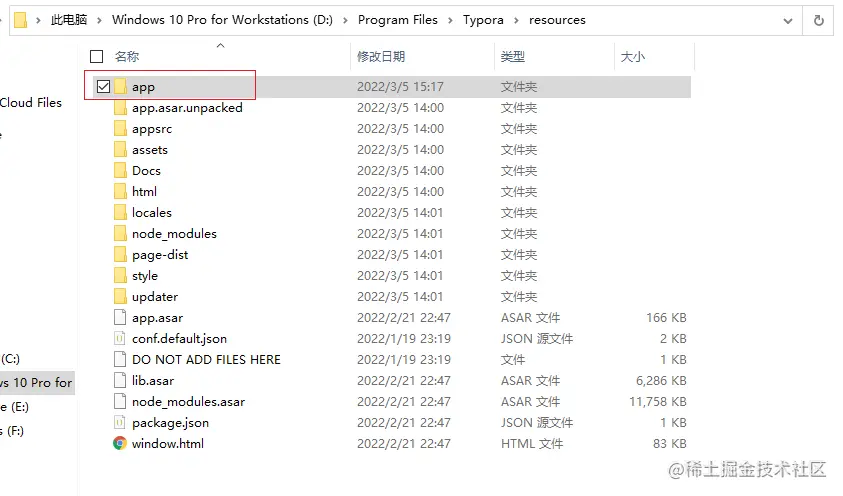Screen dimensions: 843x496
Task: Click the conf.default.json file icon
Action: (120, 338)
